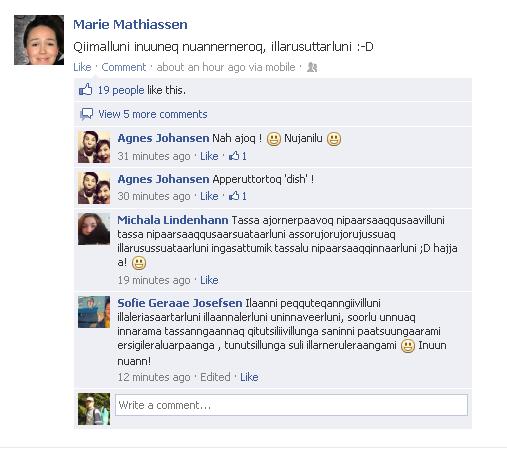View edit history via Edited link
Screen dimensions: 507x455
coord(215,377)
